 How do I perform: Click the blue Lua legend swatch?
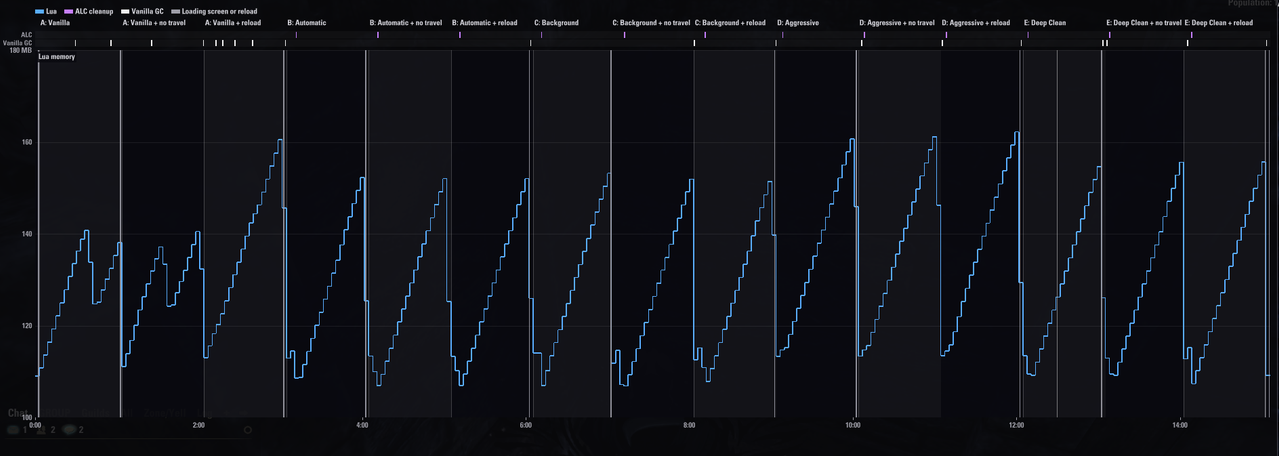point(39,11)
